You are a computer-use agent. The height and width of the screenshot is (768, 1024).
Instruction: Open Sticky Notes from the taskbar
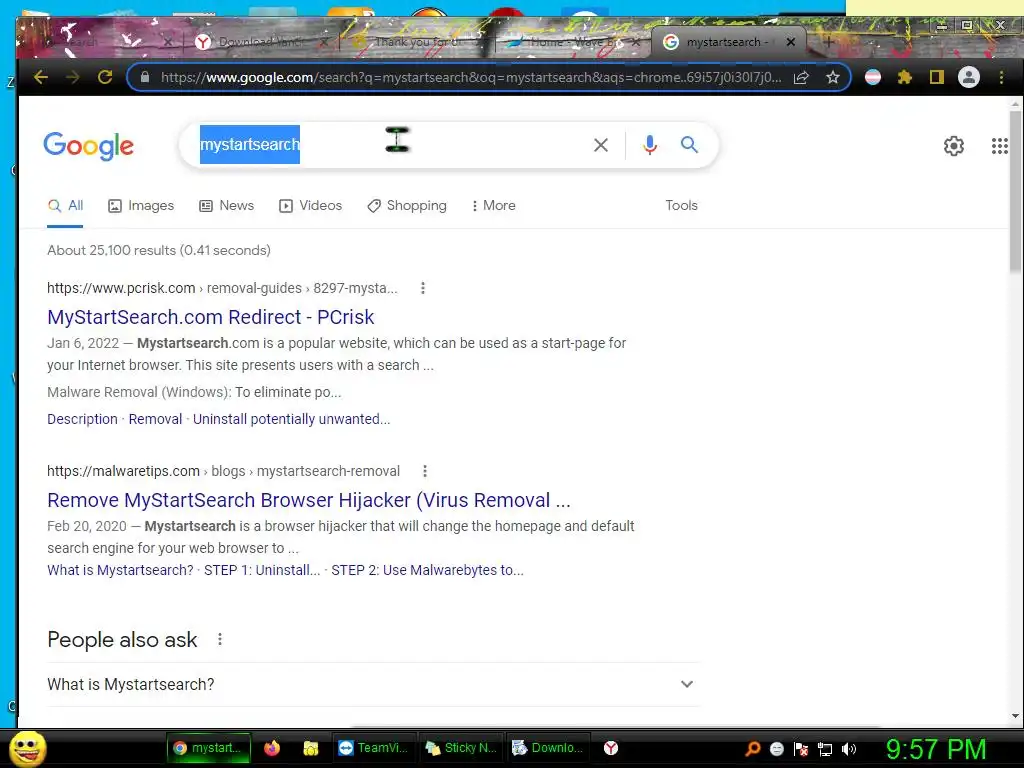(460, 748)
